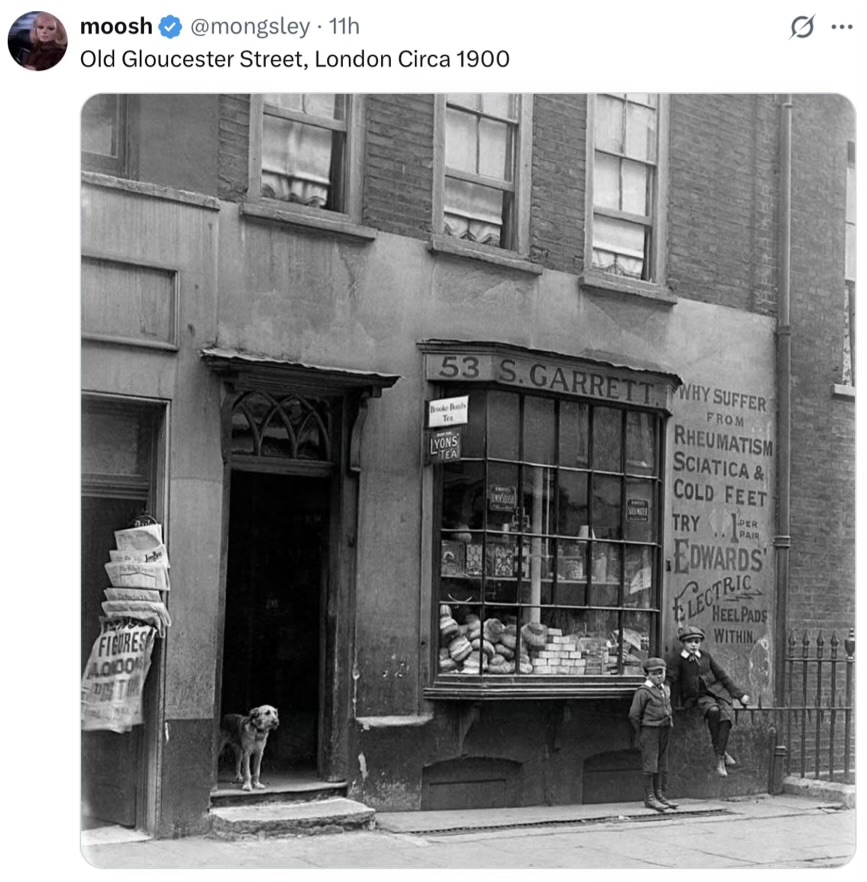Open moosh's profile avatar picture
Viewport: 867px width, 882px height.
(38, 40)
